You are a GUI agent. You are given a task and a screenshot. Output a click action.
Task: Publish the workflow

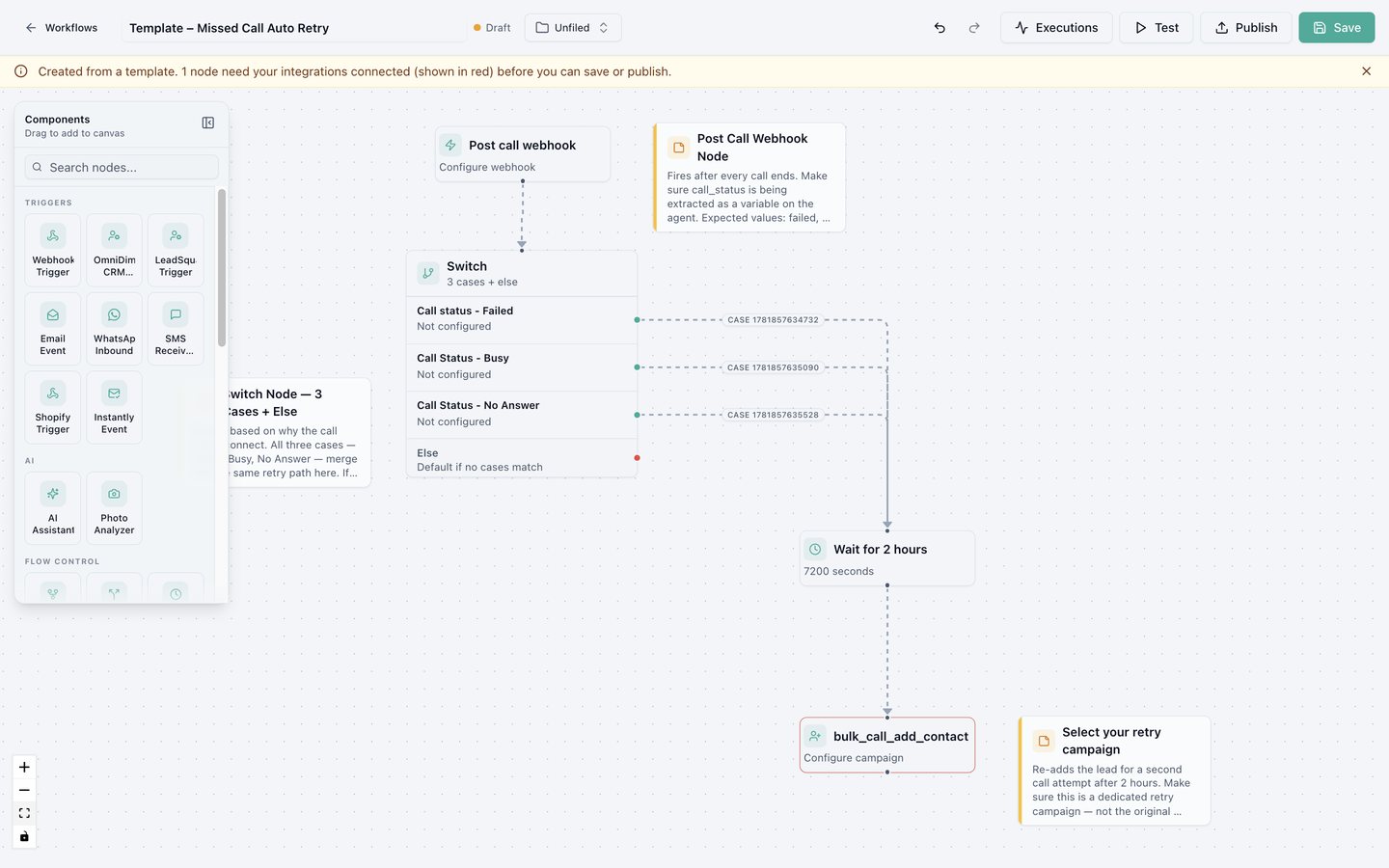coord(1245,28)
